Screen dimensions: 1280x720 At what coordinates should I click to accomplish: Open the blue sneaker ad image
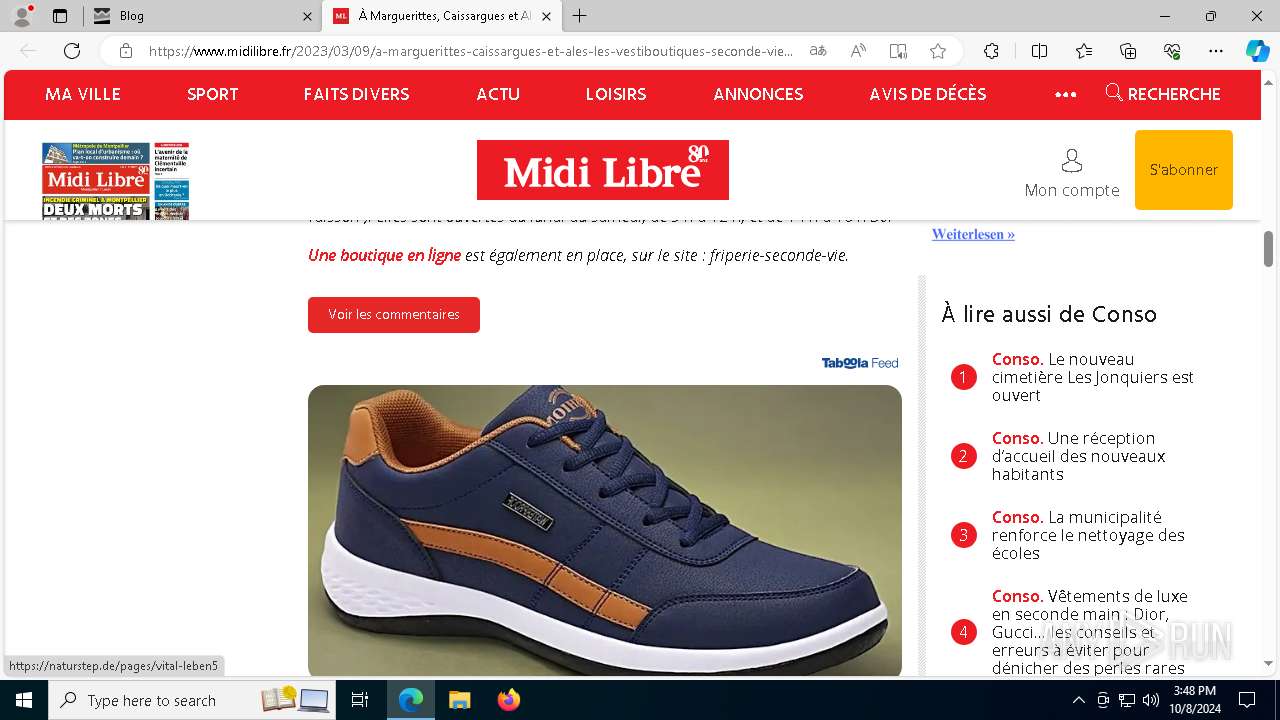tap(605, 530)
